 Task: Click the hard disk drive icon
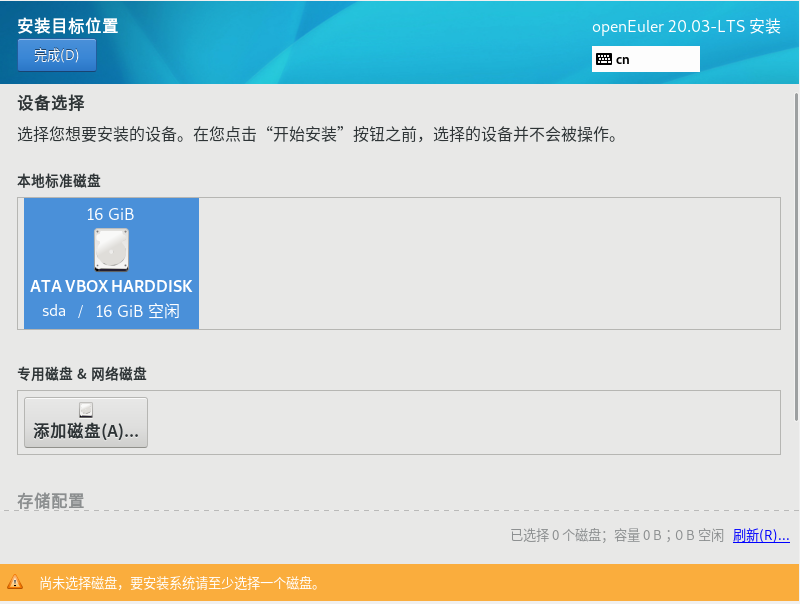(x=111, y=249)
